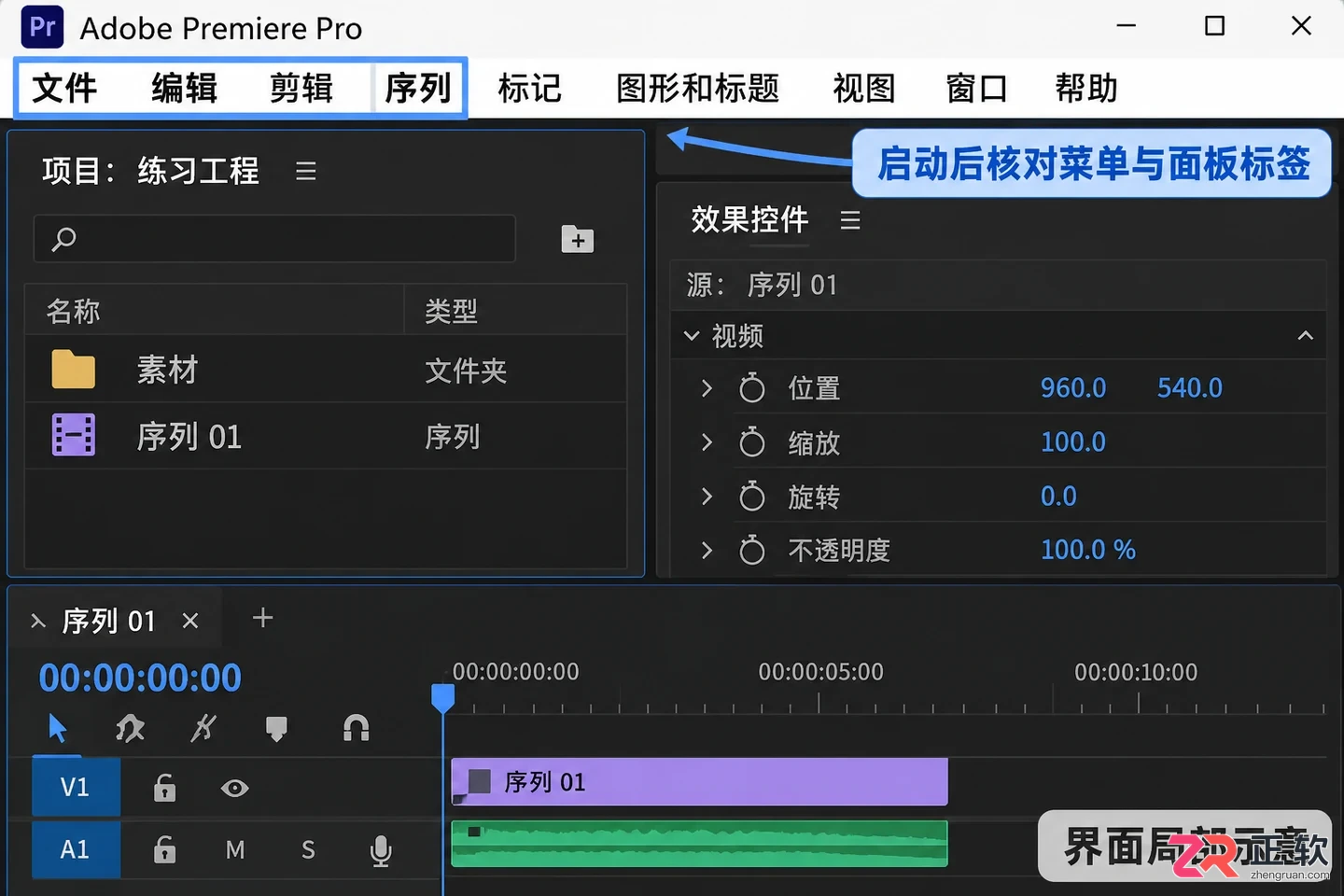Click source label 序列 01 in effect controls
Screen dimensions: 1344x896
792,285
